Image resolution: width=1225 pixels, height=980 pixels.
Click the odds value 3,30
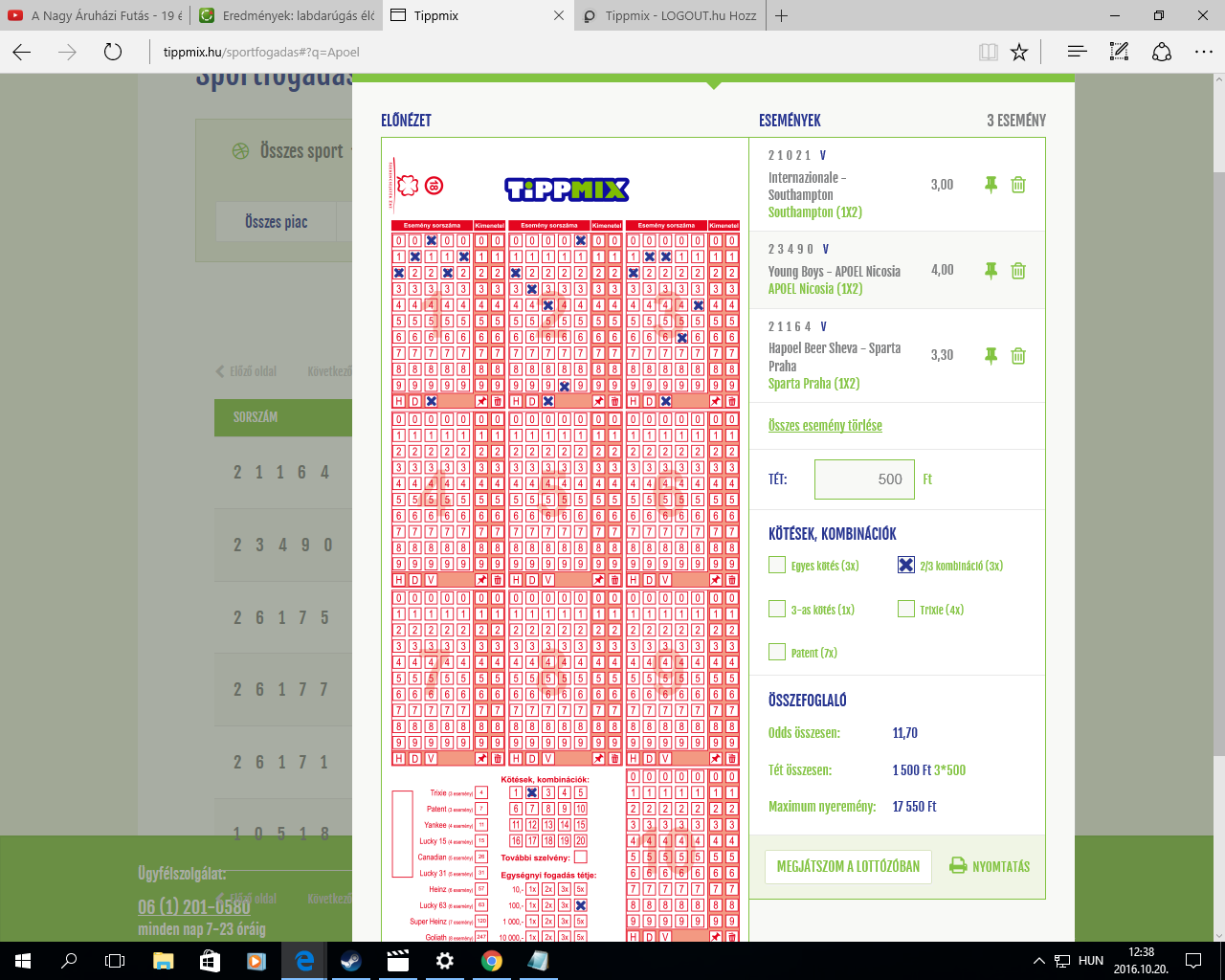point(942,355)
